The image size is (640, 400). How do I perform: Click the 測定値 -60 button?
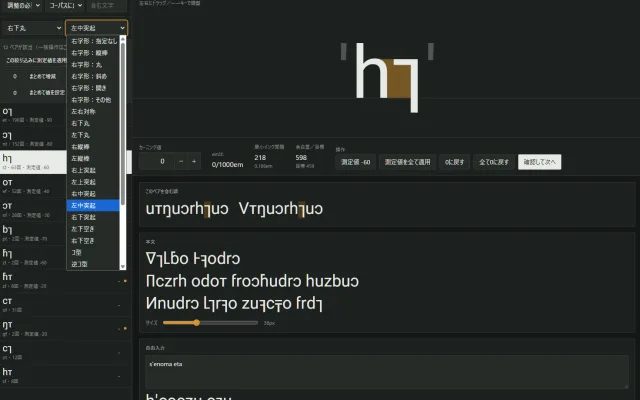click(x=356, y=162)
